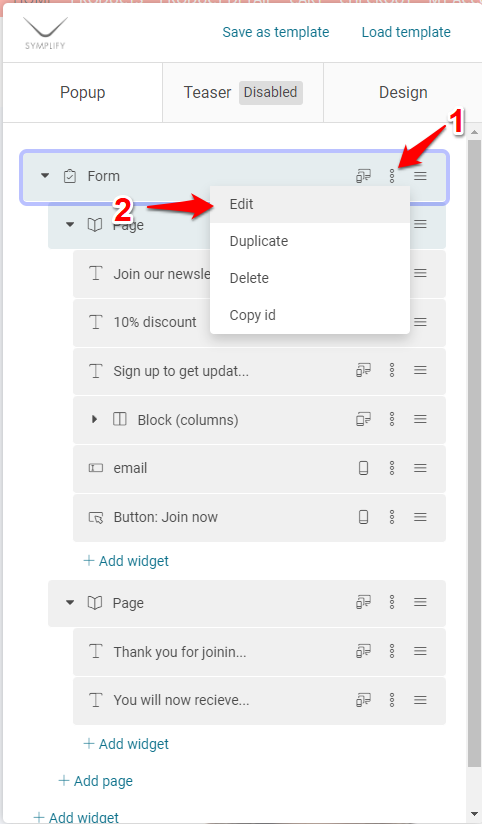Click Add page link
The width and height of the screenshot is (482, 824).
[x=96, y=781]
